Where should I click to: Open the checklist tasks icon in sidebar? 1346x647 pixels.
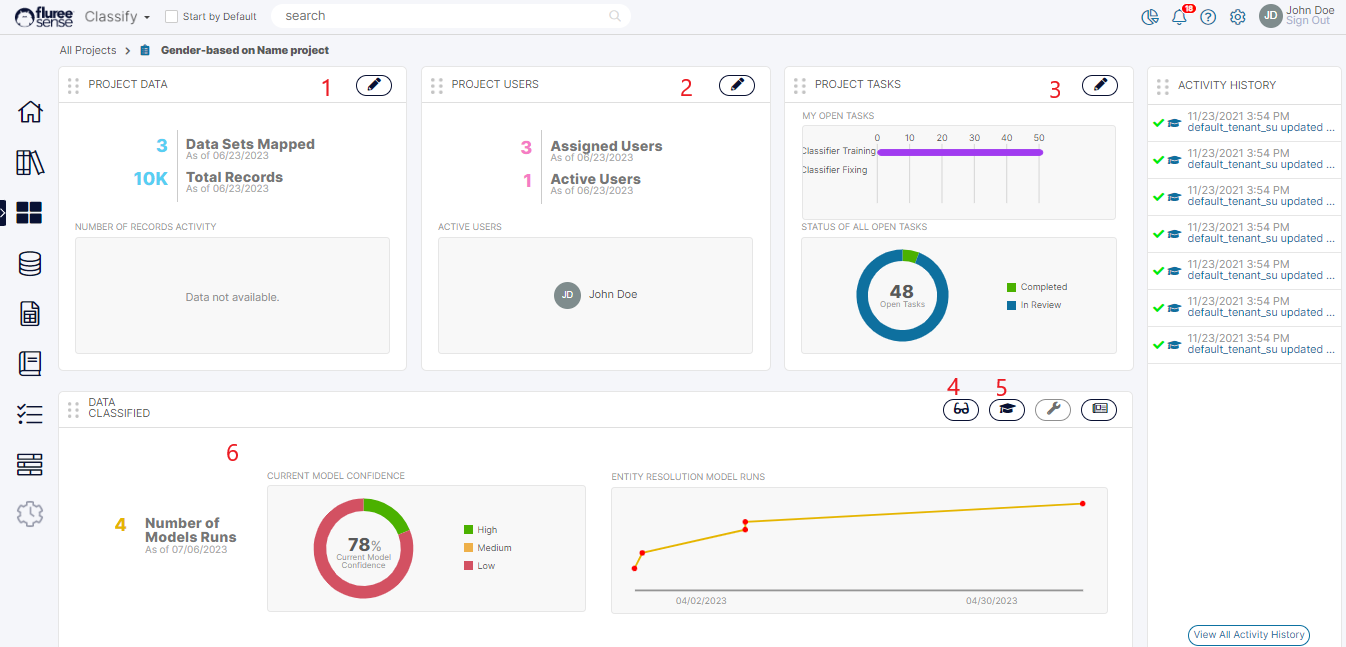pyautogui.click(x=30, y=414)
